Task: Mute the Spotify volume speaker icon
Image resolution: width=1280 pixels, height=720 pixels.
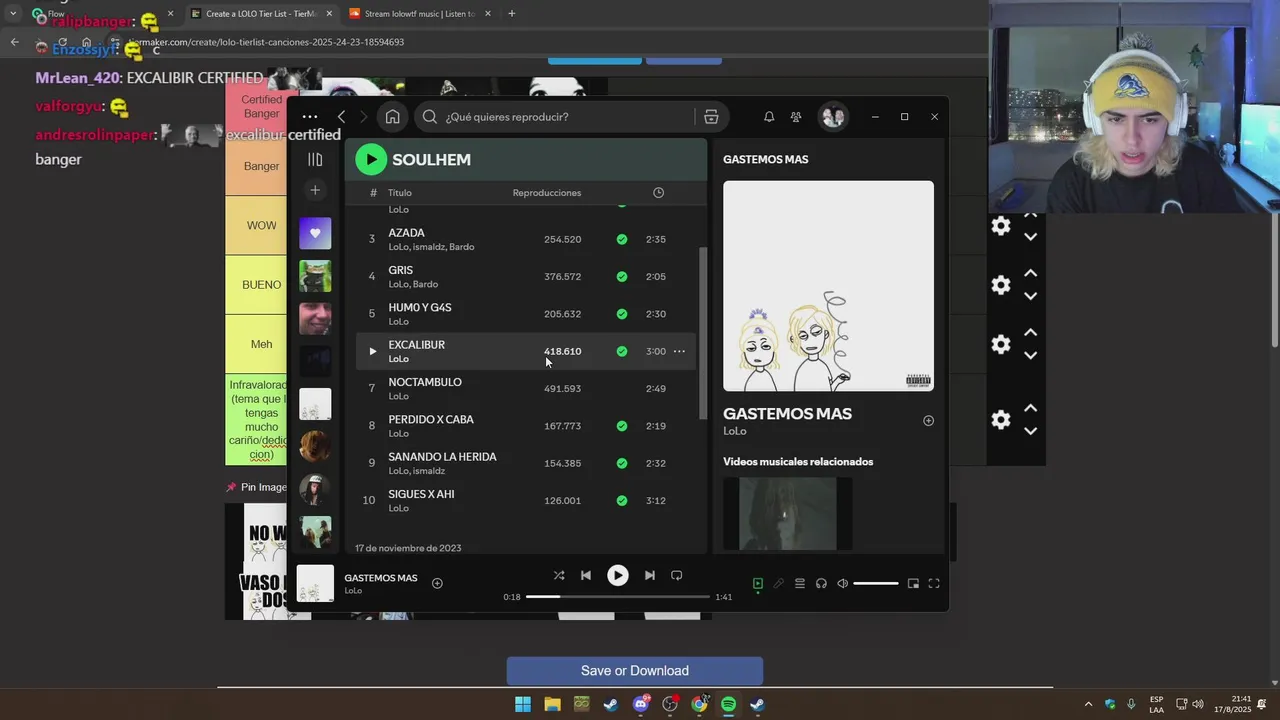Action: tap(842, 584)
